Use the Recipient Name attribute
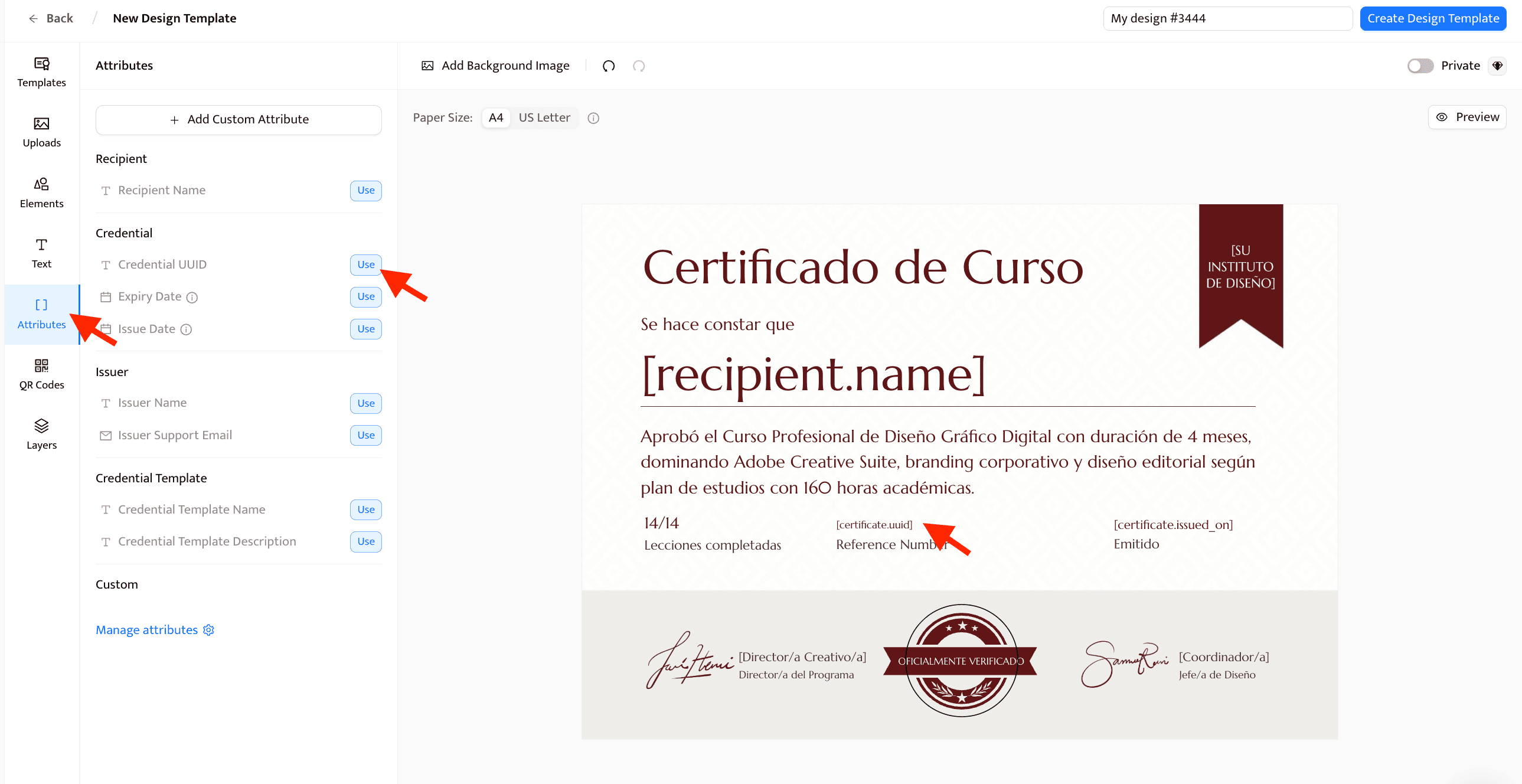This screenshot has width=1522, height=784. (x=365, y=190)
